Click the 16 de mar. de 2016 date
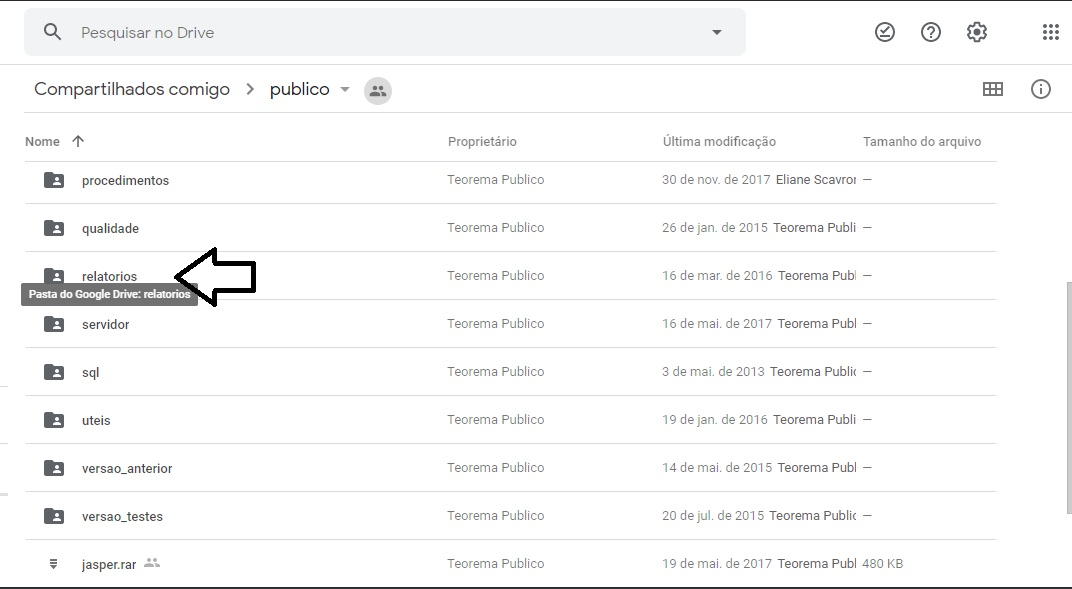The width and height of the screenshot is (1072, 589). click(x=717, y=275)
